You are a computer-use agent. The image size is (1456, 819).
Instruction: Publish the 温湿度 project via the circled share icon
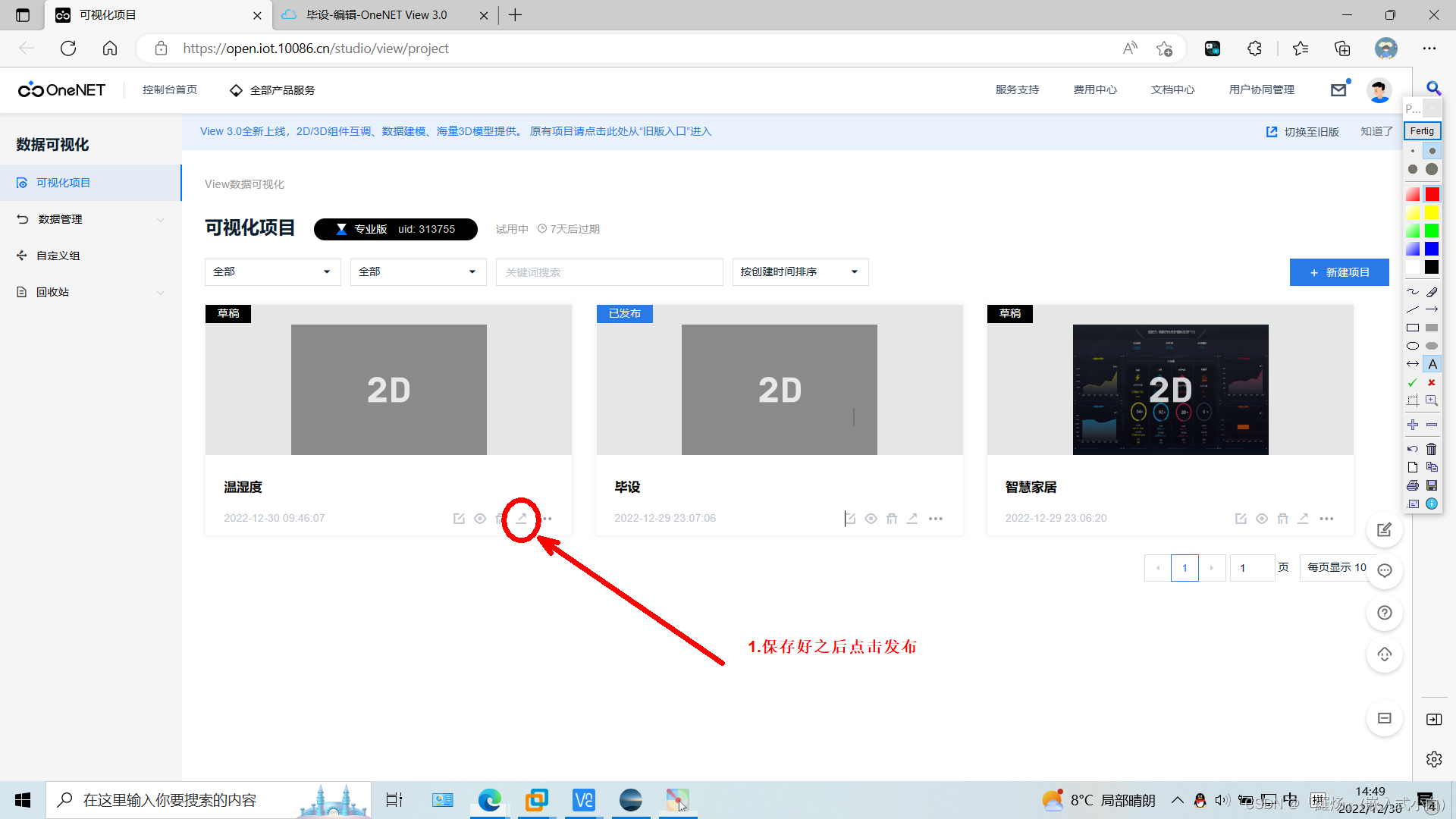click(521, 519)
